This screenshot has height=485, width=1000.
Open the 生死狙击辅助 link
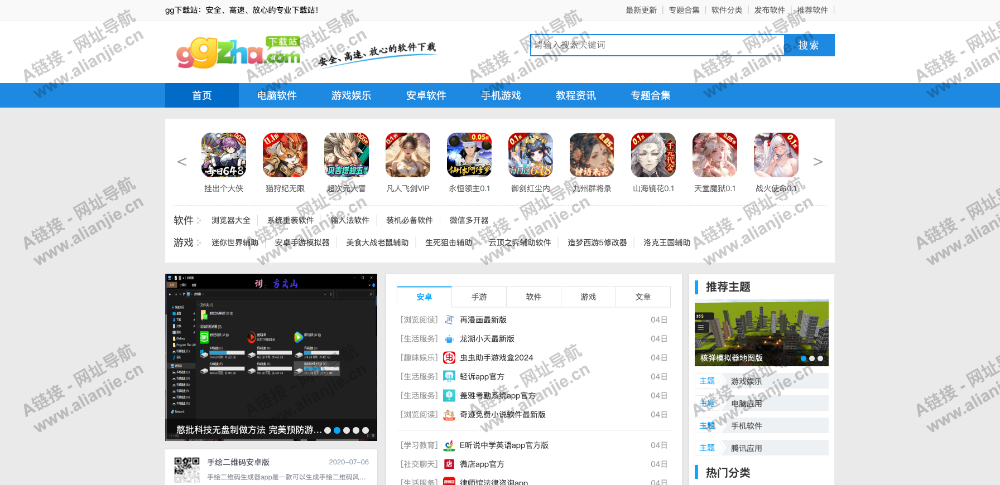coord(449,243)
